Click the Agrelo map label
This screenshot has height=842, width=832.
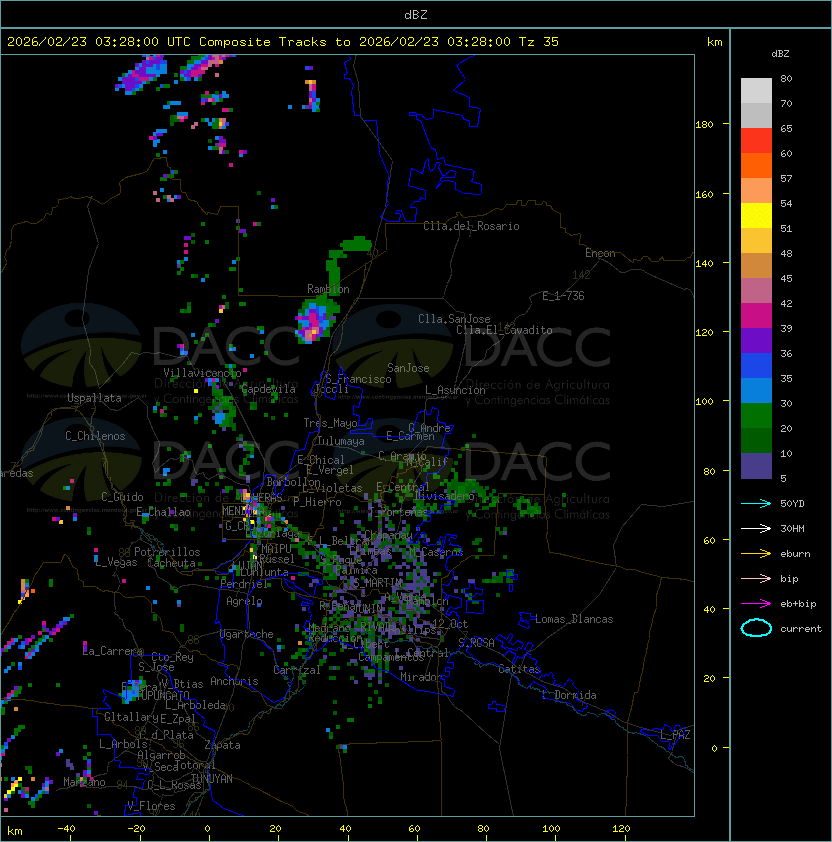[x=244, y=601]
